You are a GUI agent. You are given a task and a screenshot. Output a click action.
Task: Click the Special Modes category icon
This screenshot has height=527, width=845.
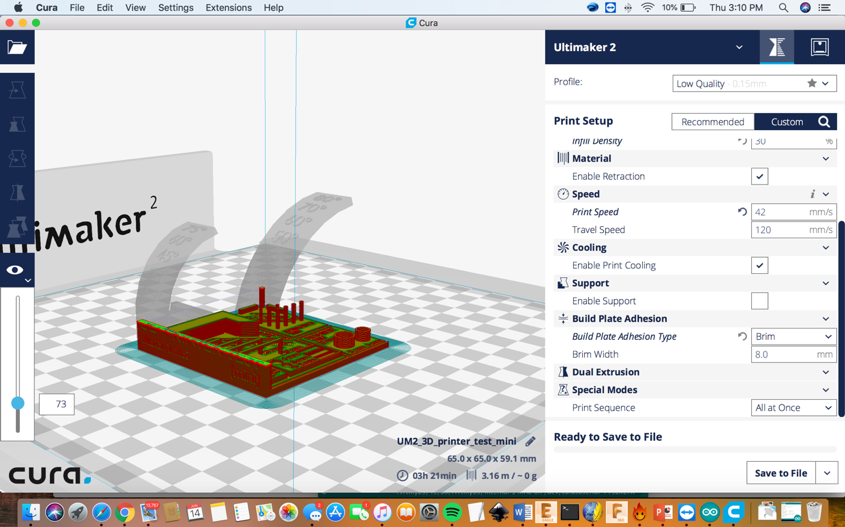click(563, 390)
